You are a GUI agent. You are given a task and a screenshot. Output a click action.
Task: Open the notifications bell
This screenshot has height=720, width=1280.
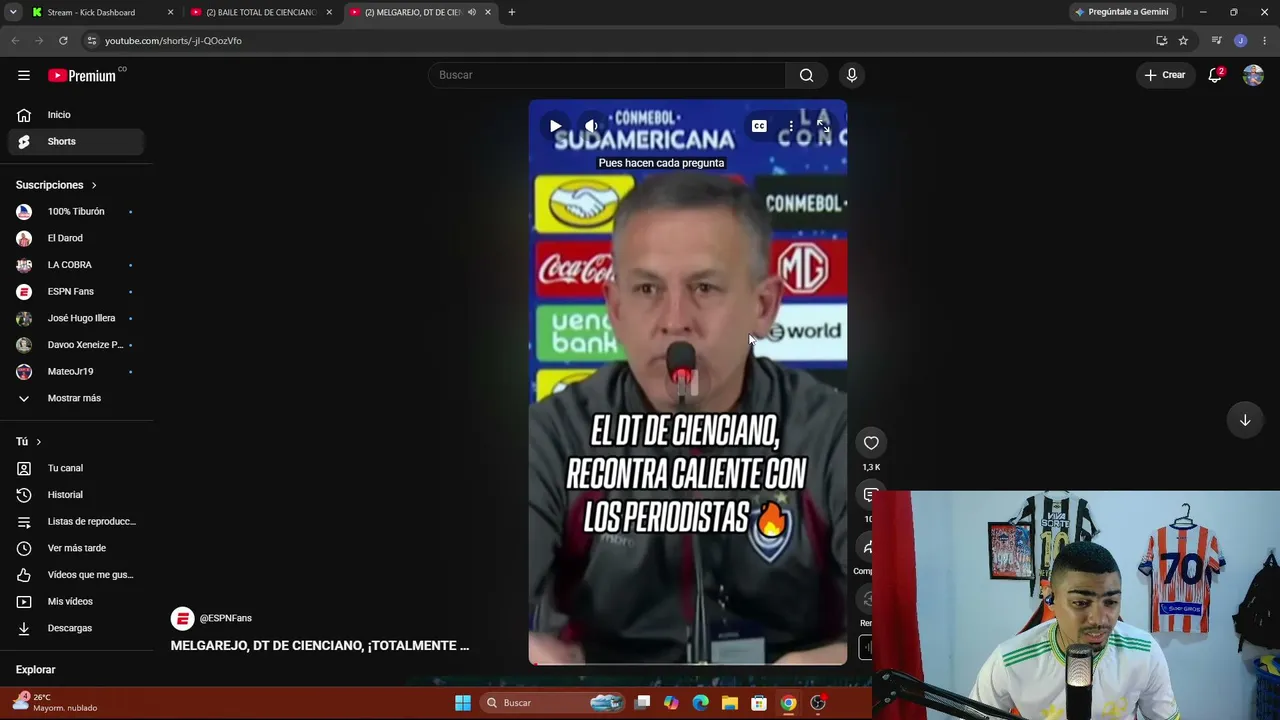point(1215,75)
